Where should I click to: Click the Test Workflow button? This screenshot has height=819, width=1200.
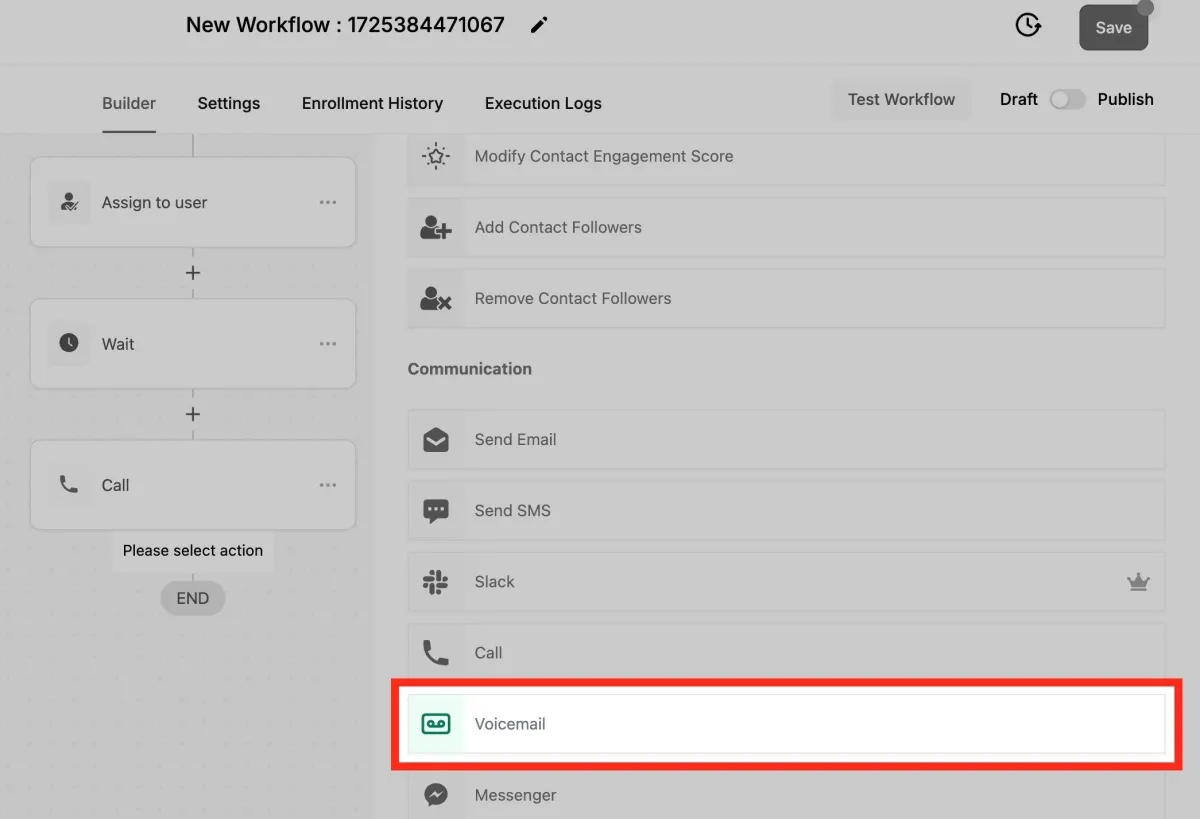[901, 100]
